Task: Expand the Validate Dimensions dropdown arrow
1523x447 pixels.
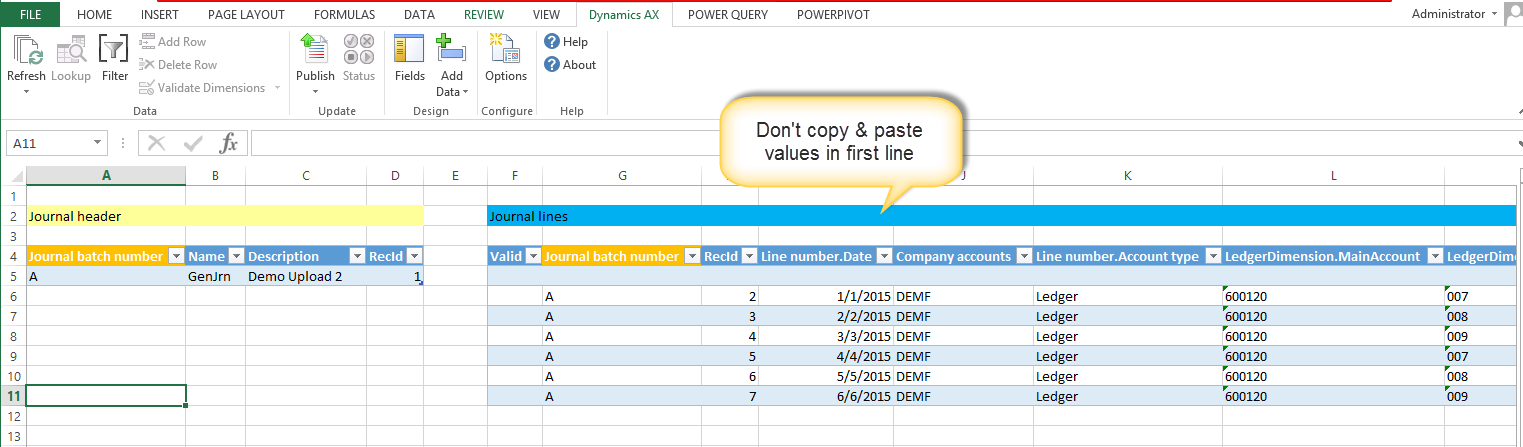Action: (277, 88)
